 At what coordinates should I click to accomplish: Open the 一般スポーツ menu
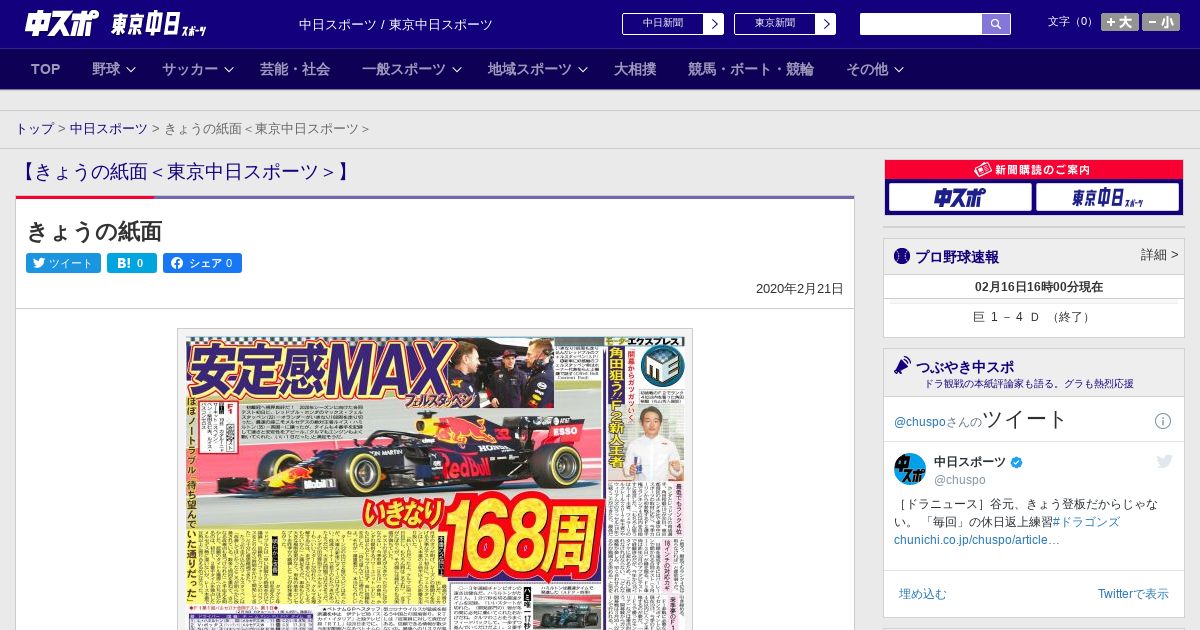coord(404,69)
